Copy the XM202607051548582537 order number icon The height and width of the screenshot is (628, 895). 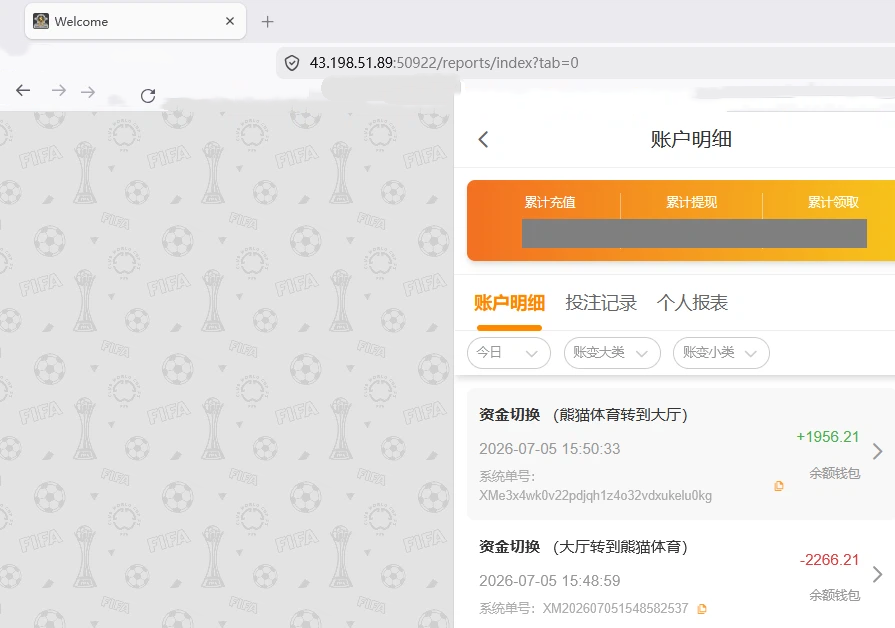pyautogui.click(x=702, y=609)
